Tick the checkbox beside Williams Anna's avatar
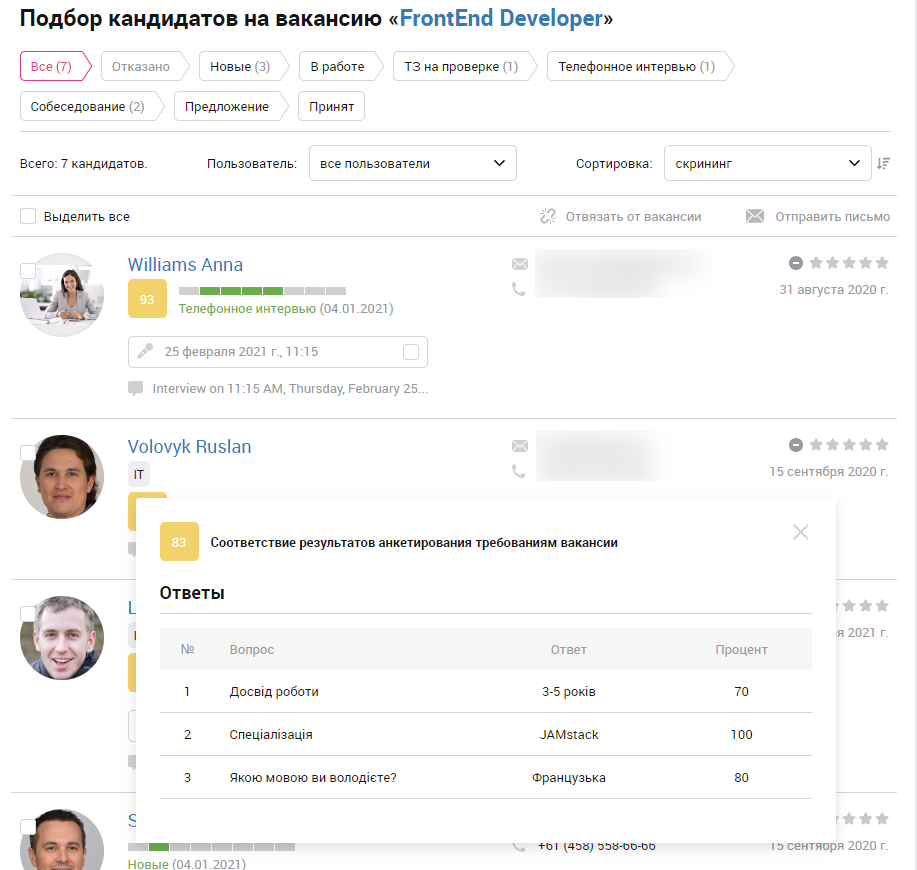This screenshot has width=917, height=870. coord(28,271)
